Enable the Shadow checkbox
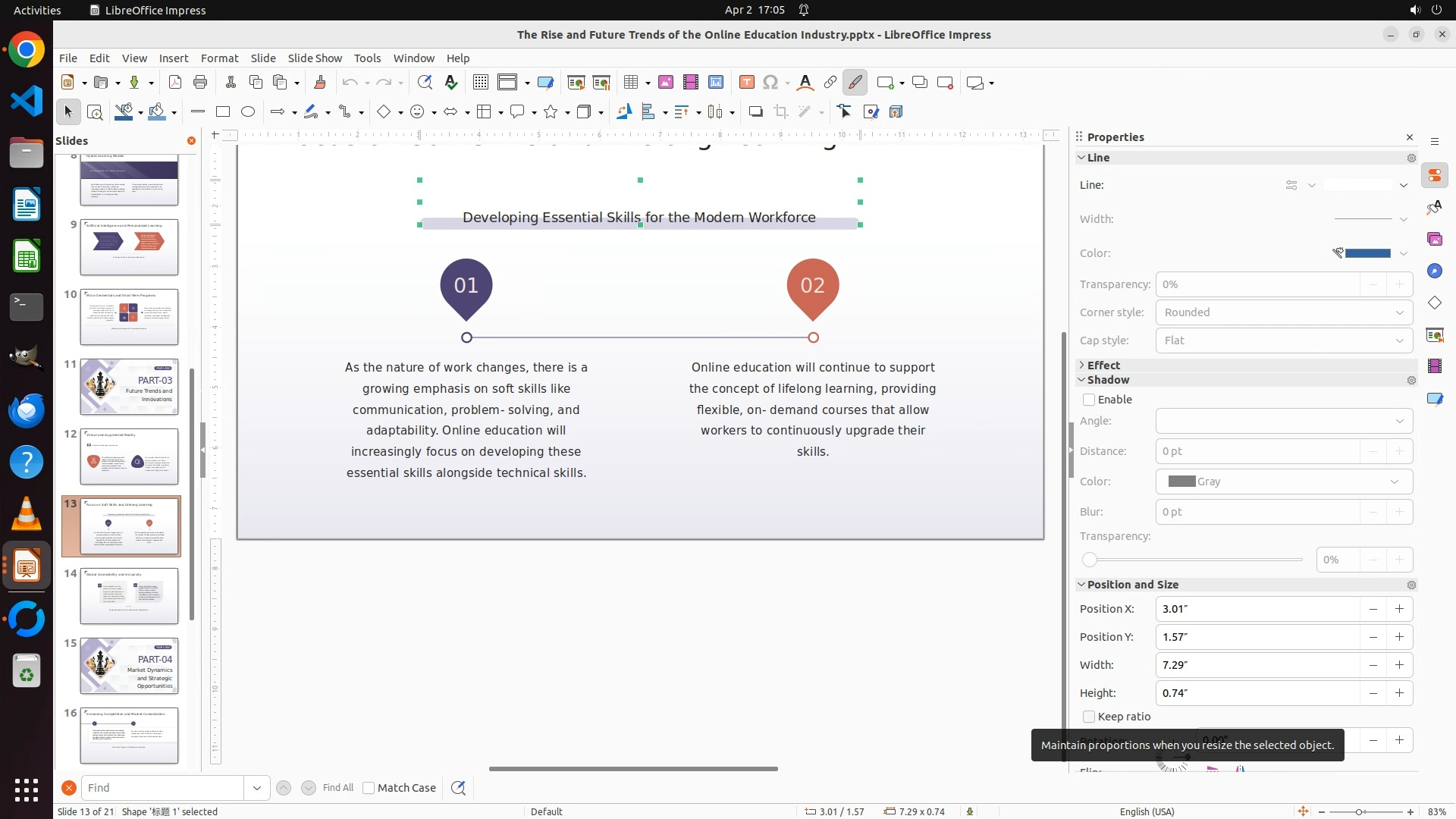 [x=1089, y=400]
